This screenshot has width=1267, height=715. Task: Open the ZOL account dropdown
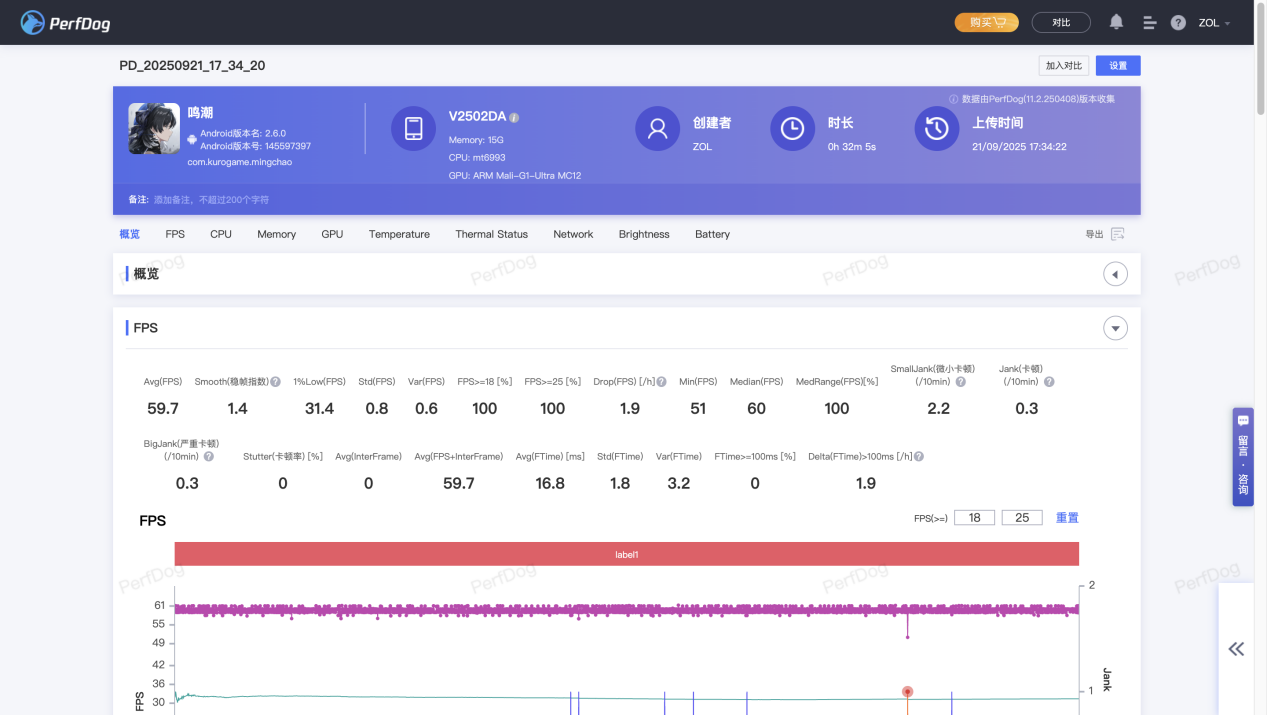(x=1214, y=23)
